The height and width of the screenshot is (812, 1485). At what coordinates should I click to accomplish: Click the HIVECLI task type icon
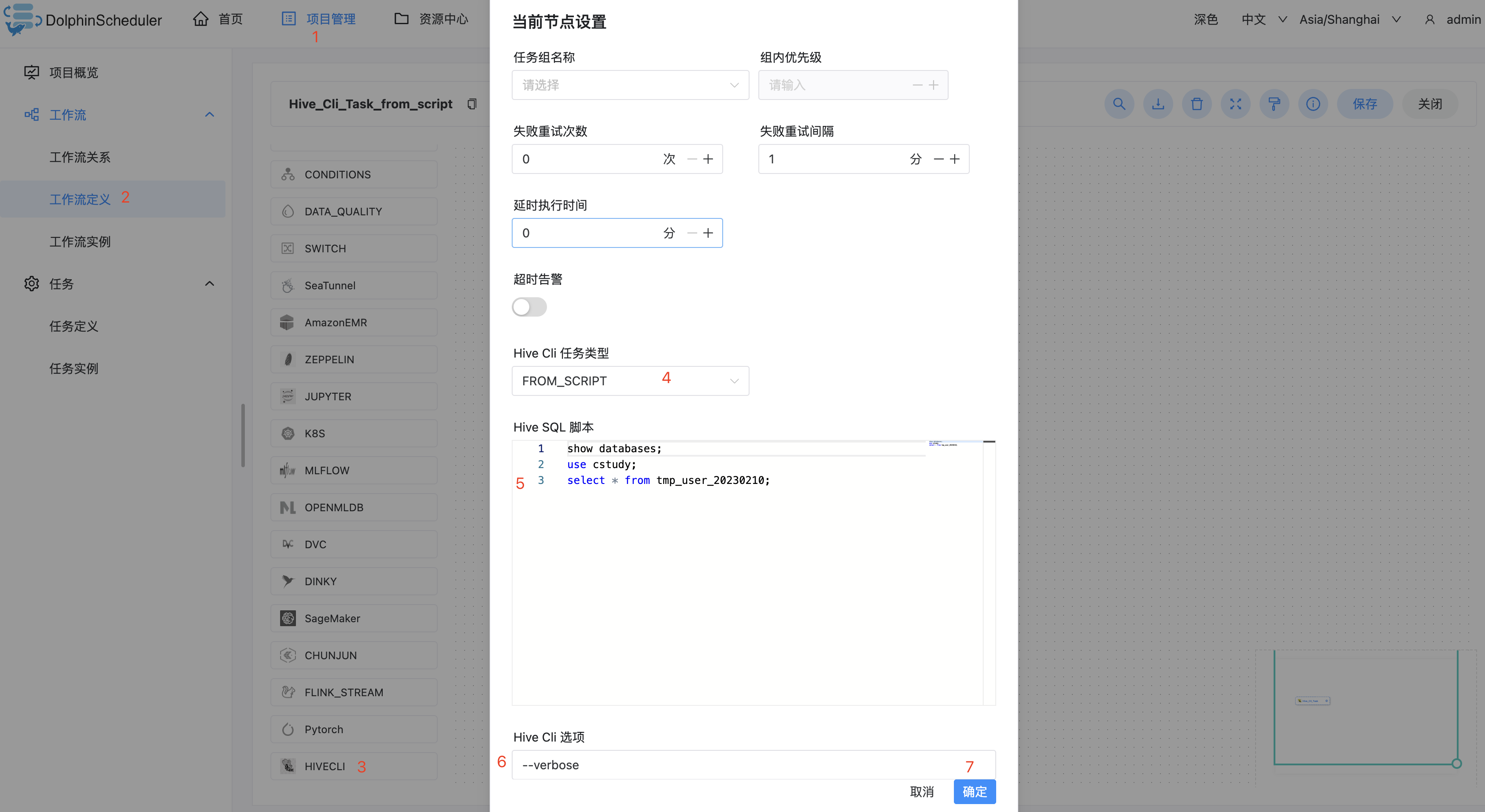click(x=288, y=766)
